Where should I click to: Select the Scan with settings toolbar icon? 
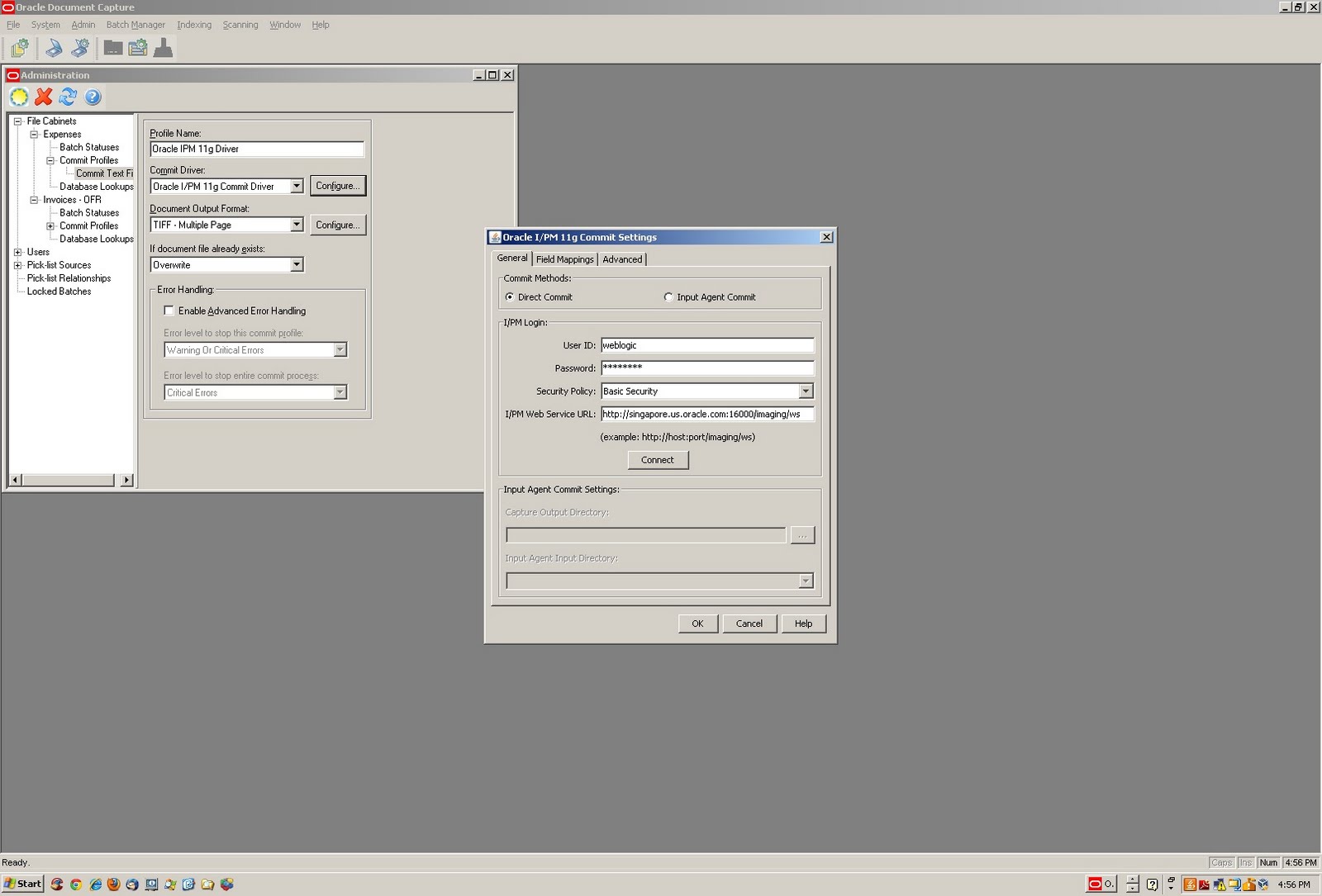79,47
